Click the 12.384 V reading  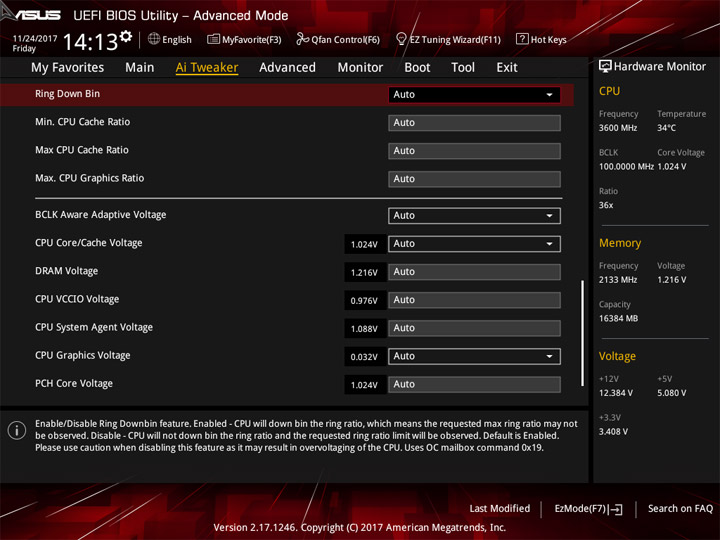click(x=616, y=393)
